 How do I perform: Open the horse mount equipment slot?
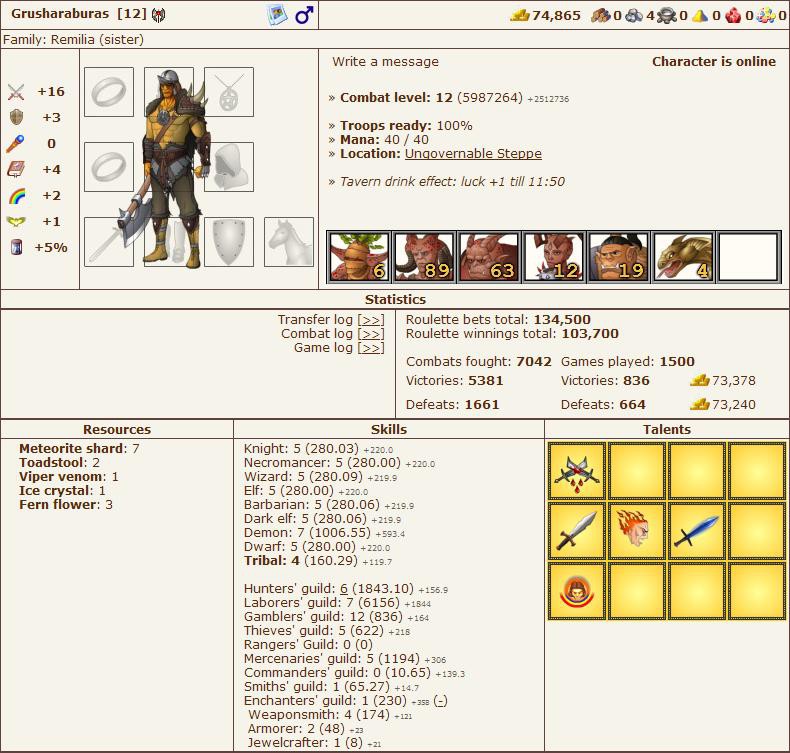(289, 242)
